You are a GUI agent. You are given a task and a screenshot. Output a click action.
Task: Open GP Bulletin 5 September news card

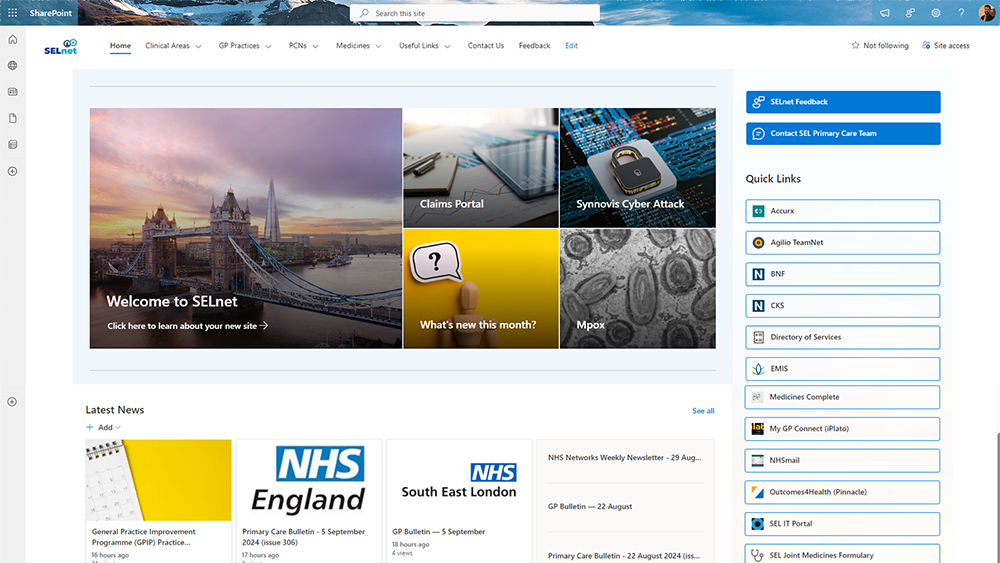(459, 501)
